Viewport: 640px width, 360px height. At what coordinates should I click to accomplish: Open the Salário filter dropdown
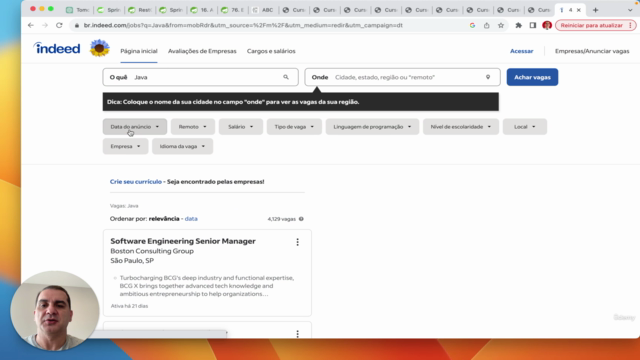[241, 127]
